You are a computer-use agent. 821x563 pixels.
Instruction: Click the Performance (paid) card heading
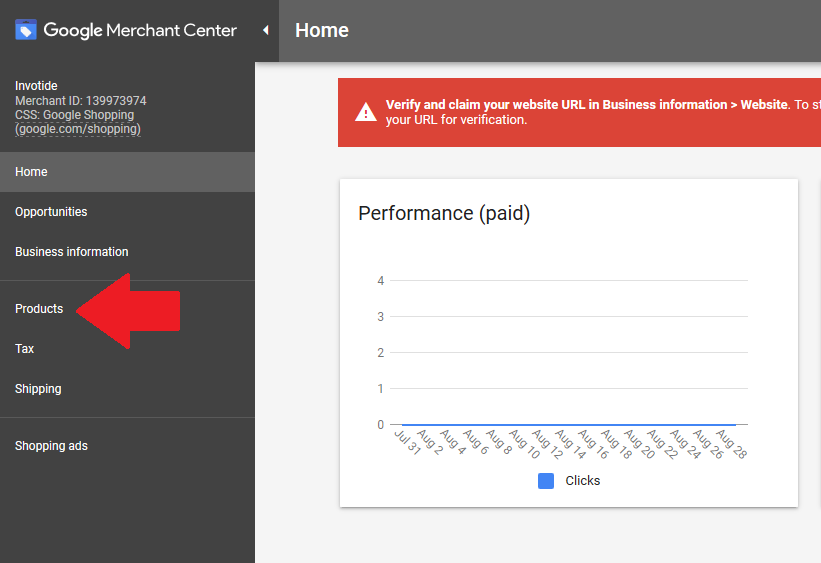(x=444, y=213)
